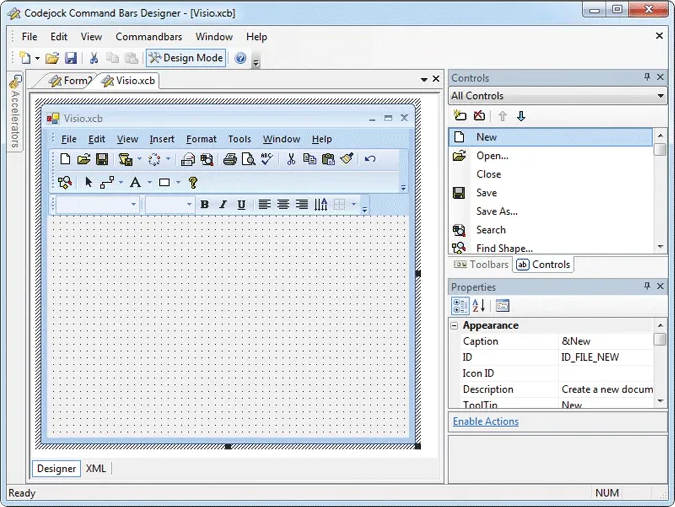Image resolution: width=675 pixels, height=507 pixels.
Task: Click the New document icon in main toolbar
Action: [x=25, y=58]
